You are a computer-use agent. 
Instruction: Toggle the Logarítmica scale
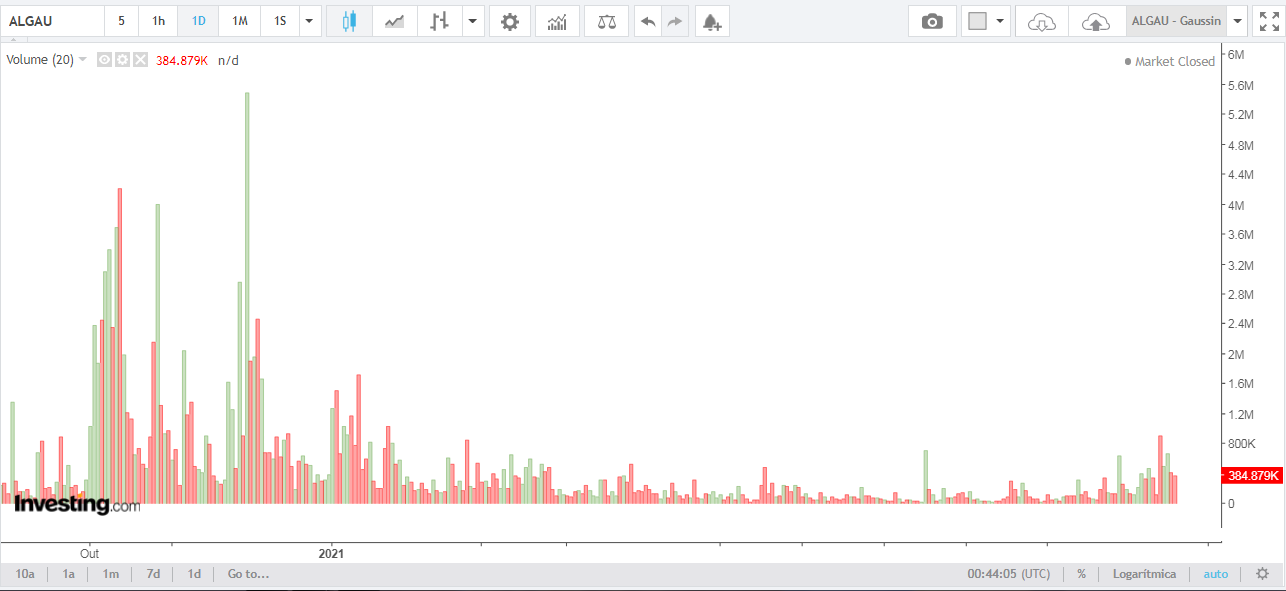point(1144,574)
